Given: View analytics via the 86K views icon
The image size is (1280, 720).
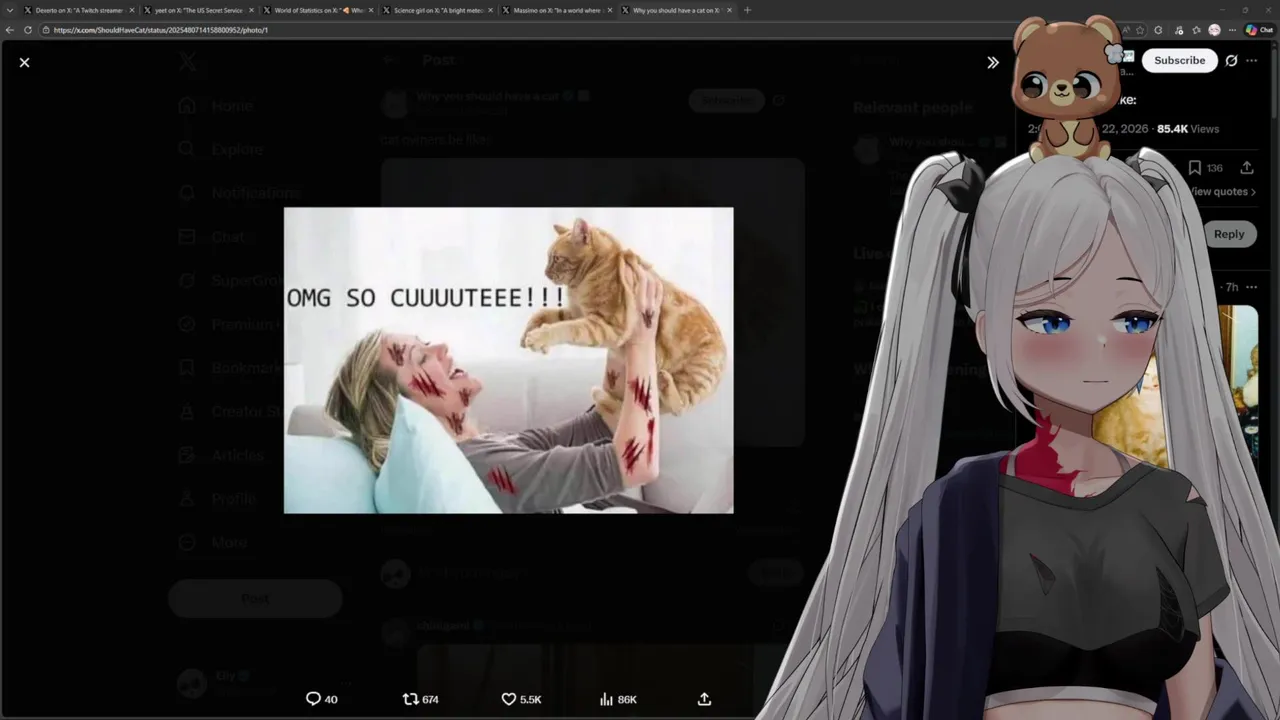Looking at the screenshot, I should (617, 699).
